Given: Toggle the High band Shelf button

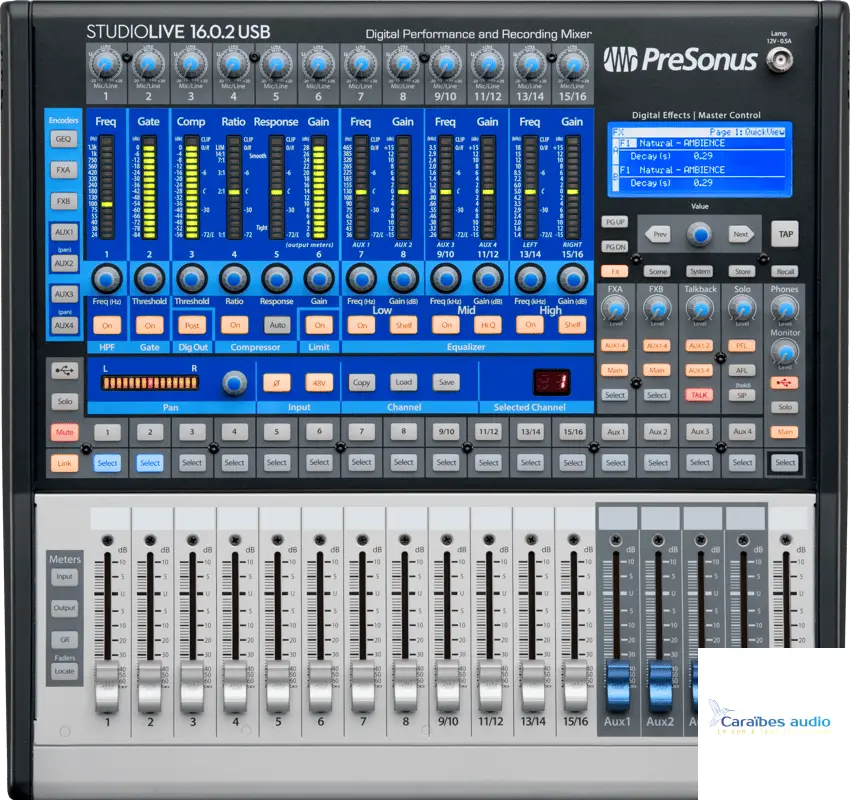Looking at the screenshot, I should 572,325.
